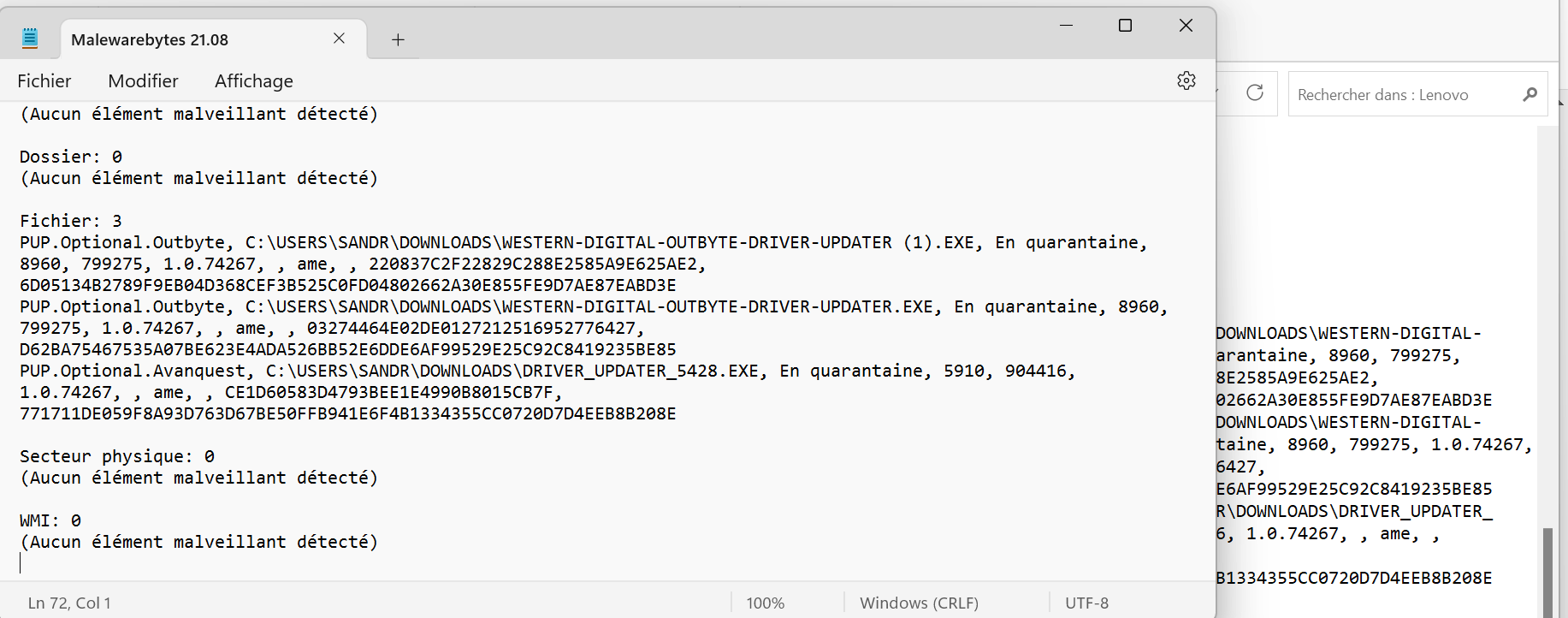This screenshot has width=1568, height=618.
Task: Click the refresh icon in Explorer window
Action: 1255,92
